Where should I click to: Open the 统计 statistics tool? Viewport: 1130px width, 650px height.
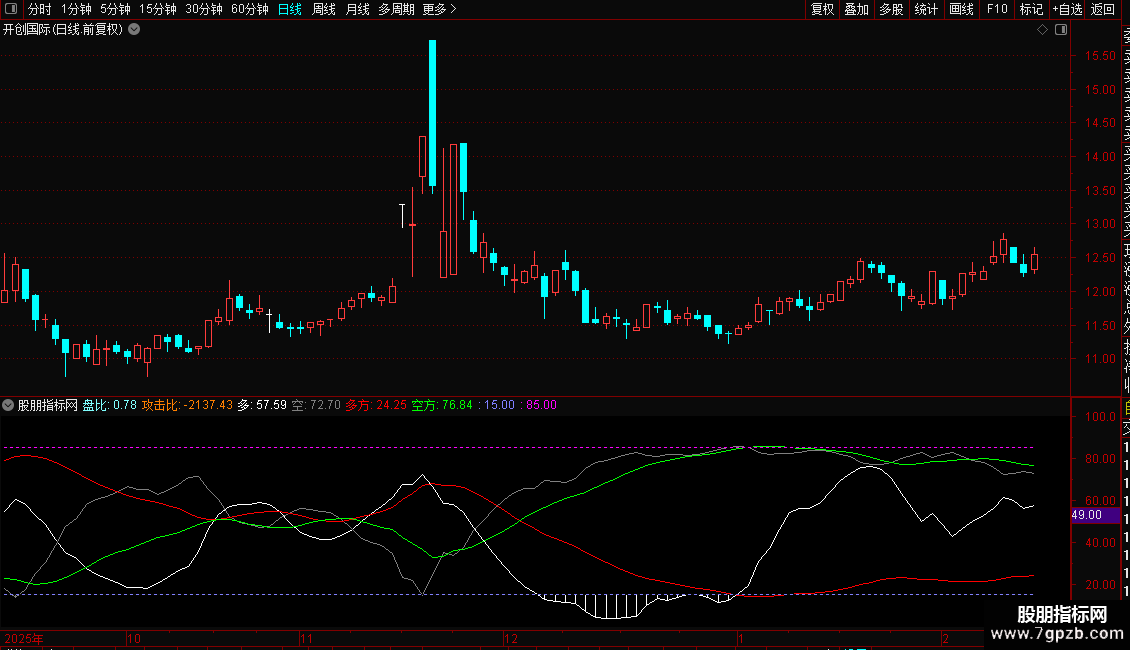926,9
